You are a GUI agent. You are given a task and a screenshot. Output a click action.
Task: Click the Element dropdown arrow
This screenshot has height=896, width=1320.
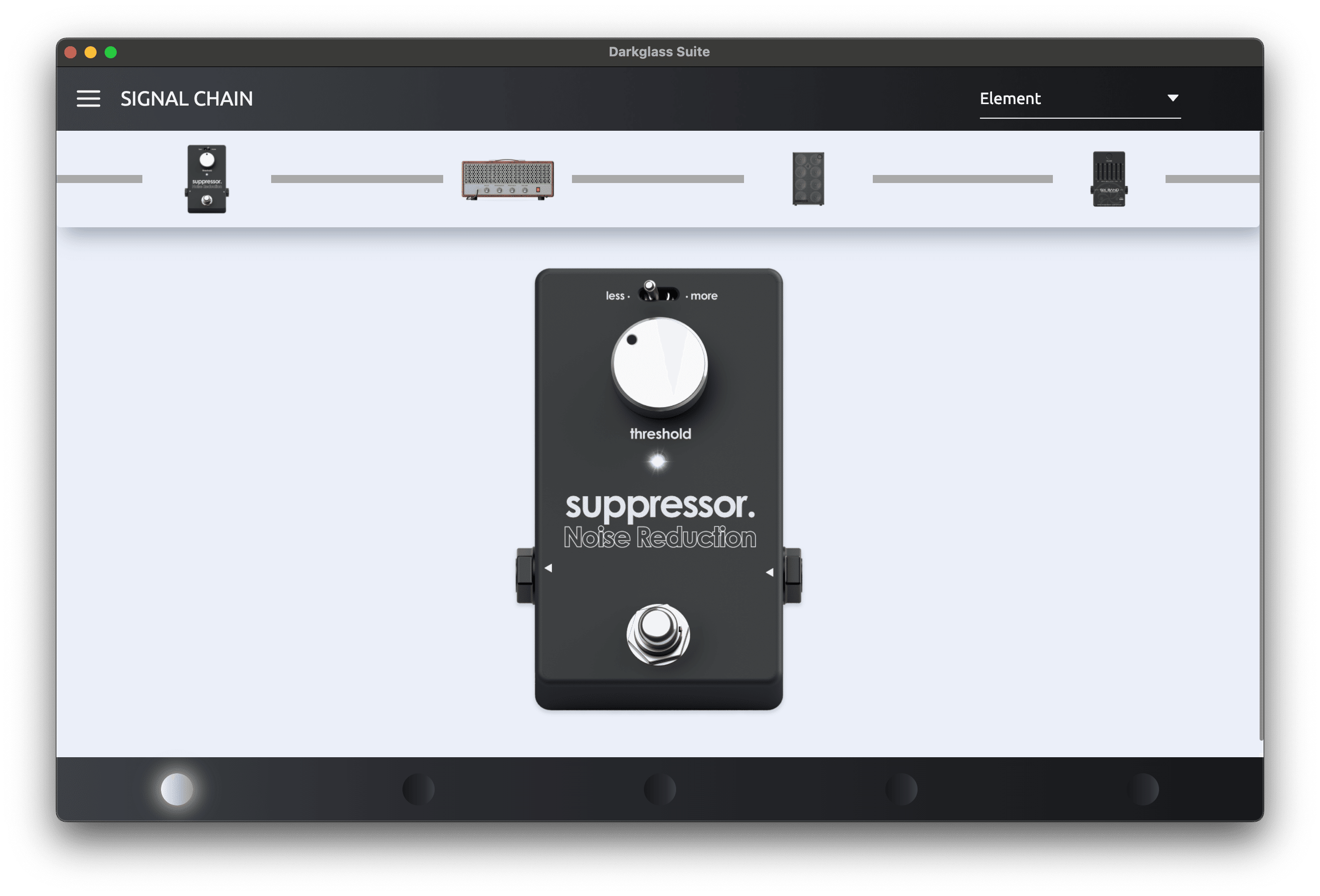tap(1173, 98)
